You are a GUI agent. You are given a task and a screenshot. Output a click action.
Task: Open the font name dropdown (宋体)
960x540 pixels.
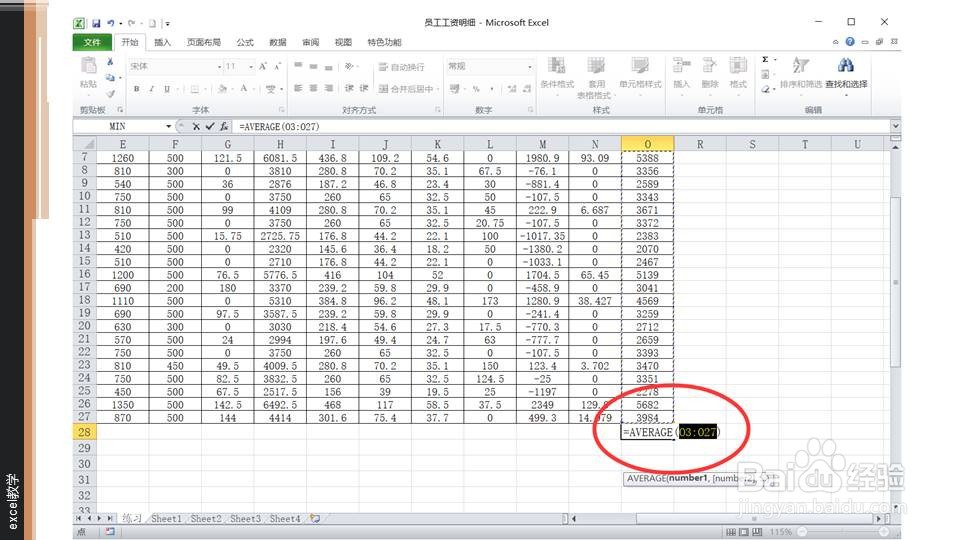point(219,67)
